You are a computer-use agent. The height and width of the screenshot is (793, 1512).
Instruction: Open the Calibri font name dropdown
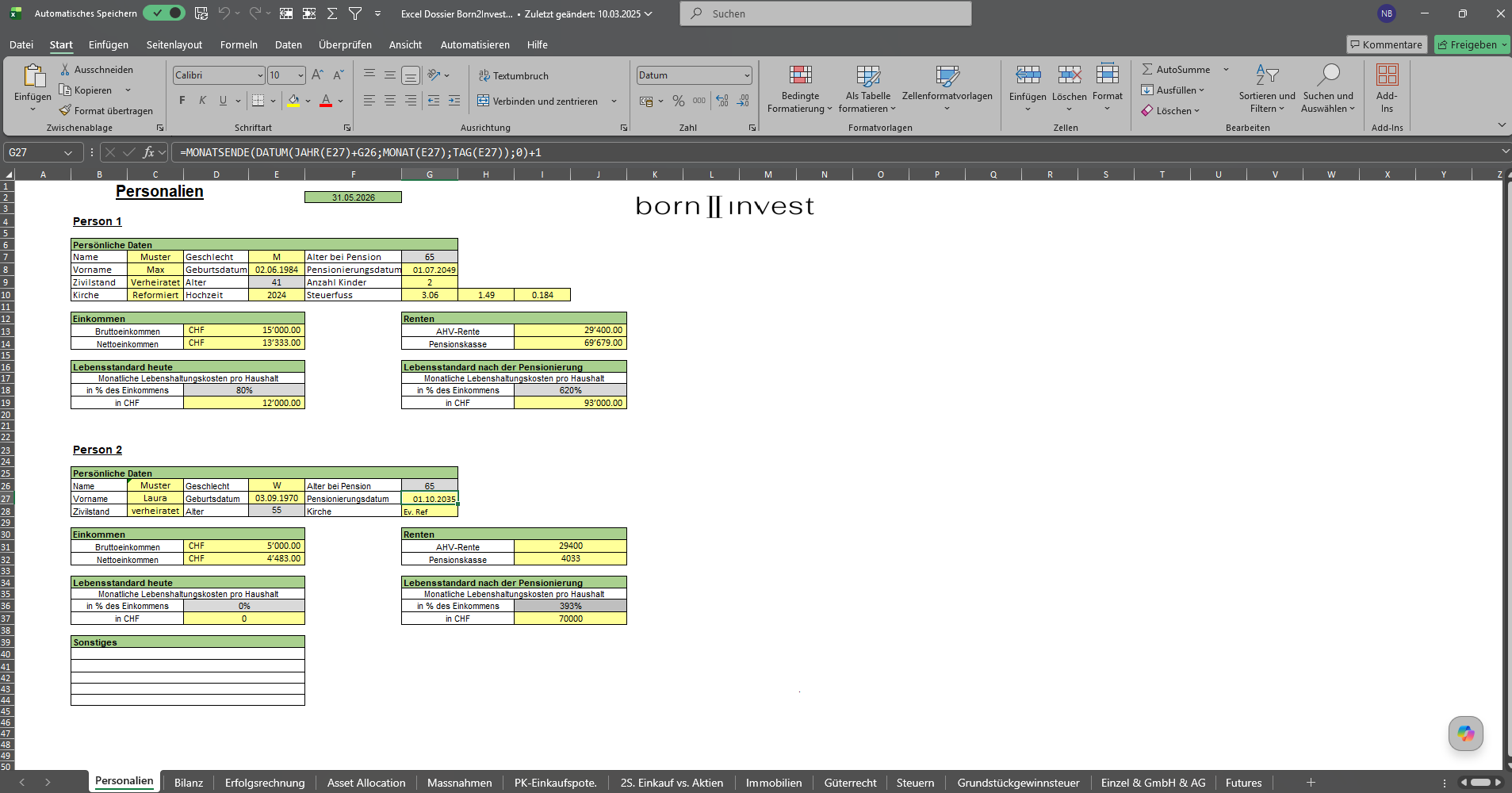260,75
